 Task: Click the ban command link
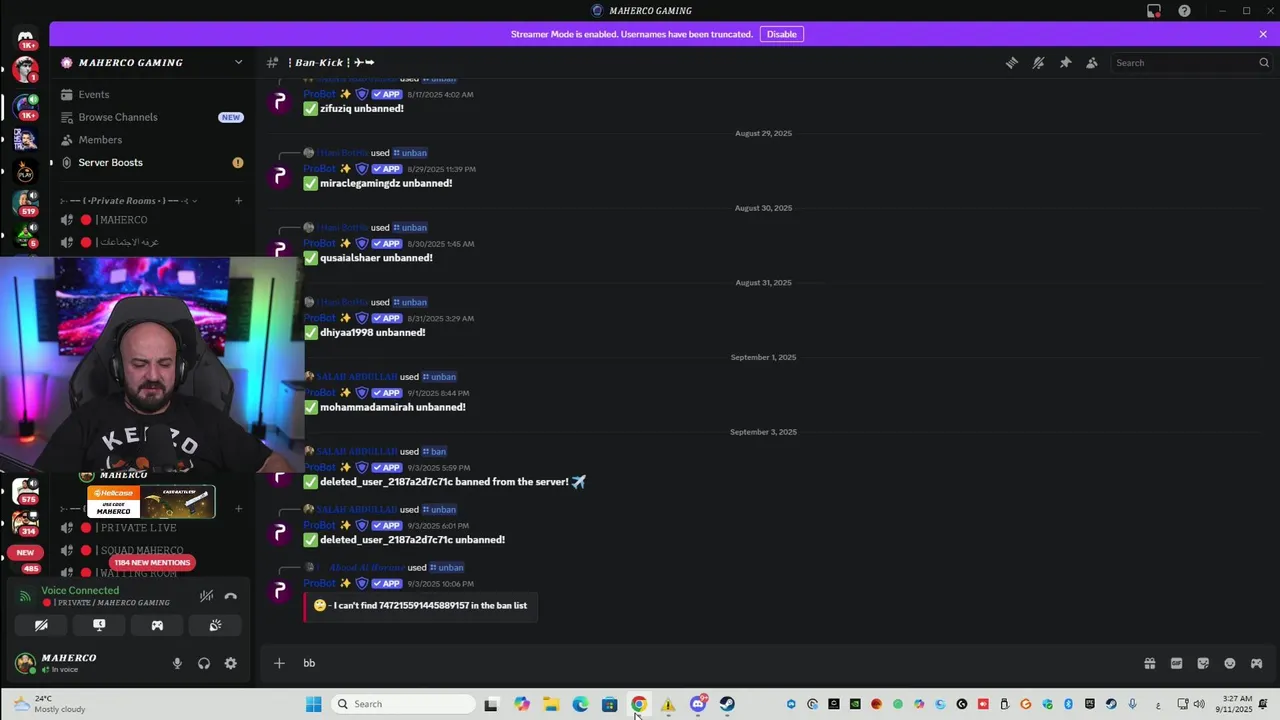click(434, 452)
